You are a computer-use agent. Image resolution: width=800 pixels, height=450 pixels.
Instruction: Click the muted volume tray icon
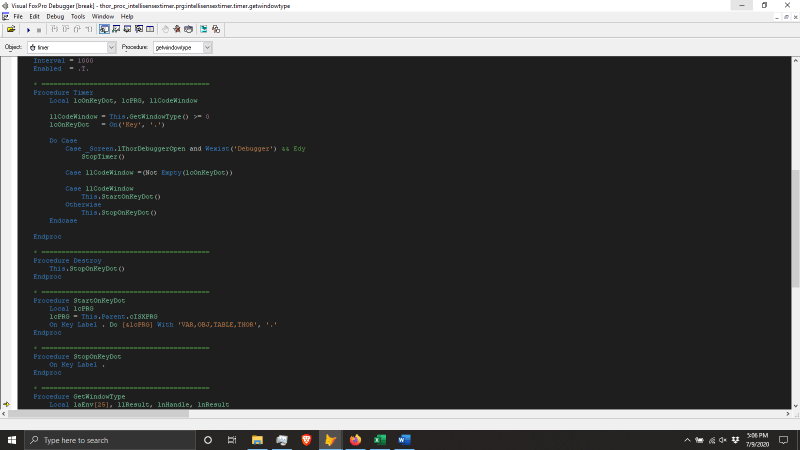point(723,440)
